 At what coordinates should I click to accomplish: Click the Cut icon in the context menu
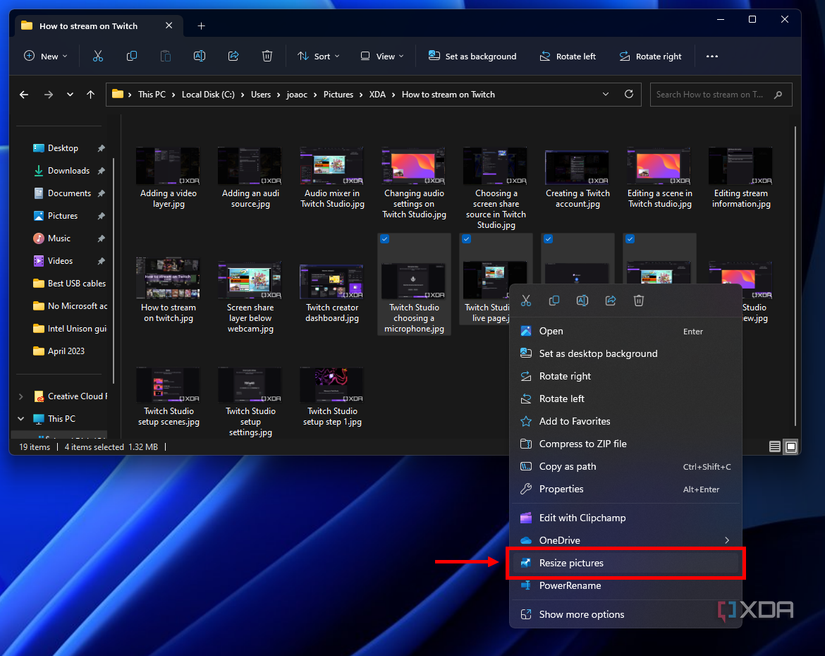(x=526, y=301)
